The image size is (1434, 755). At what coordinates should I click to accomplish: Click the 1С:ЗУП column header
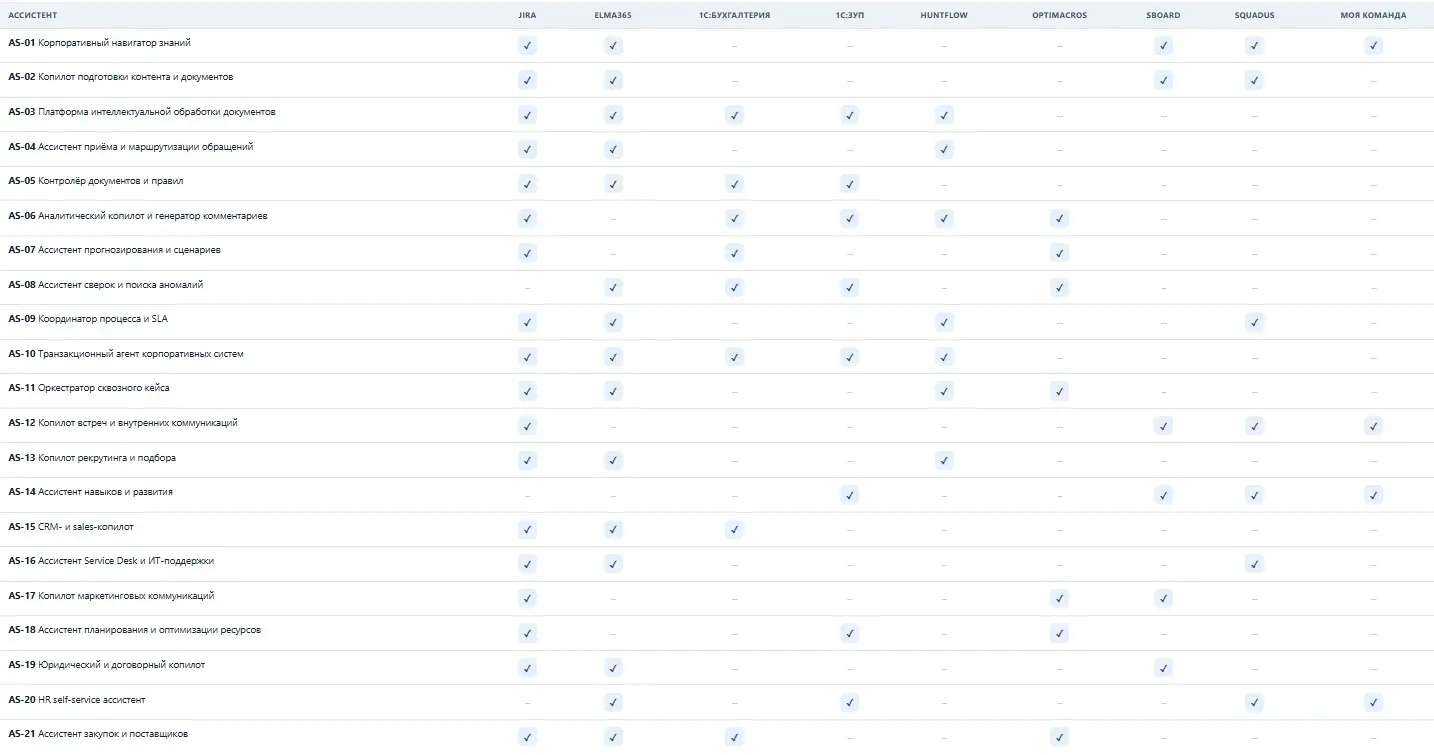(849, 16)
